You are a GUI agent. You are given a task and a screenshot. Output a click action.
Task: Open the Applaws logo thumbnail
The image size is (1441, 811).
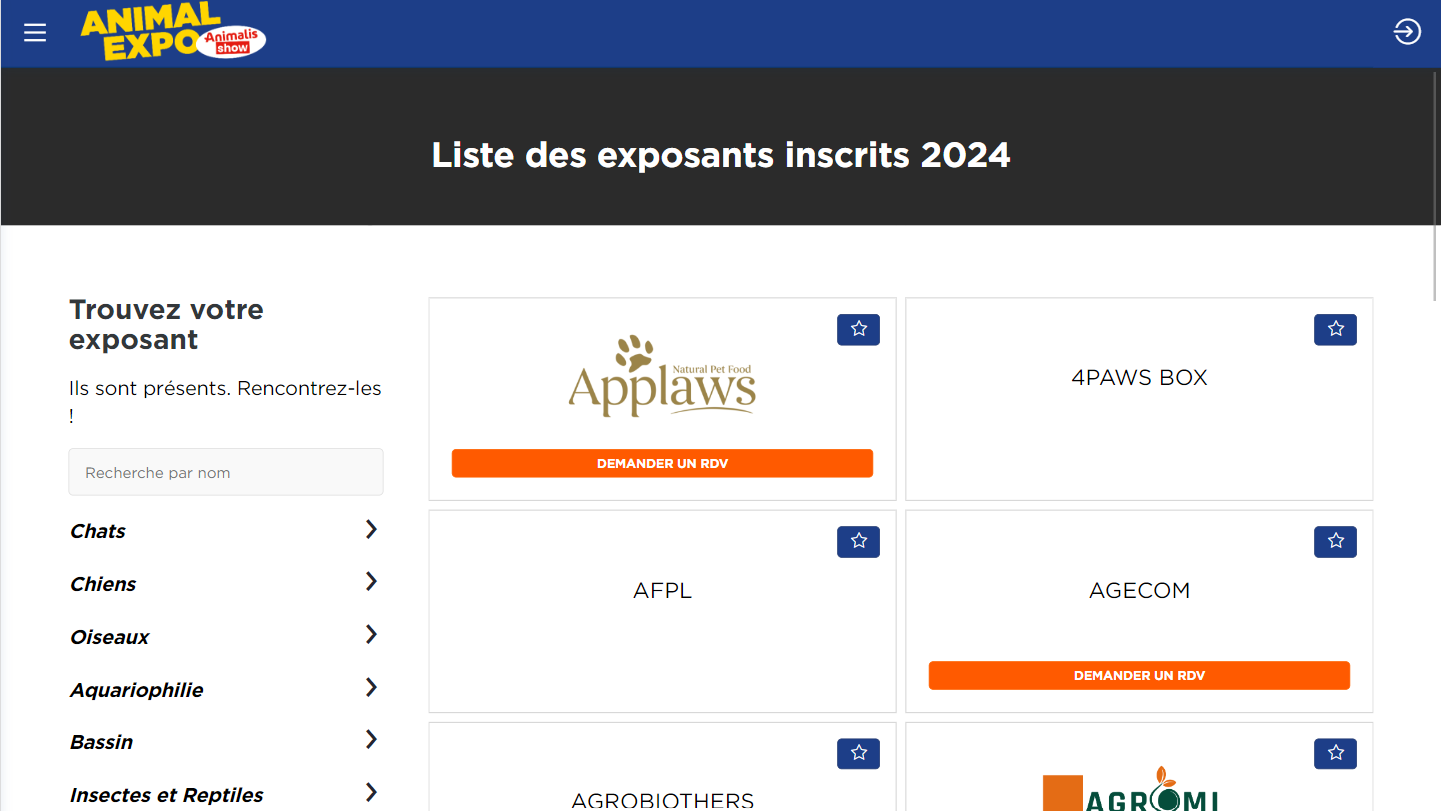[662, 376]
